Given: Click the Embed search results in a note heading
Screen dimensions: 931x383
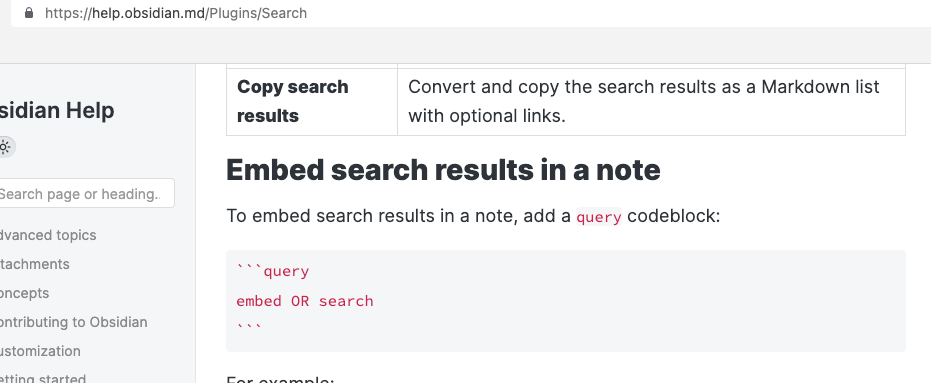Looking at the screenshot, I should point(444,170).
